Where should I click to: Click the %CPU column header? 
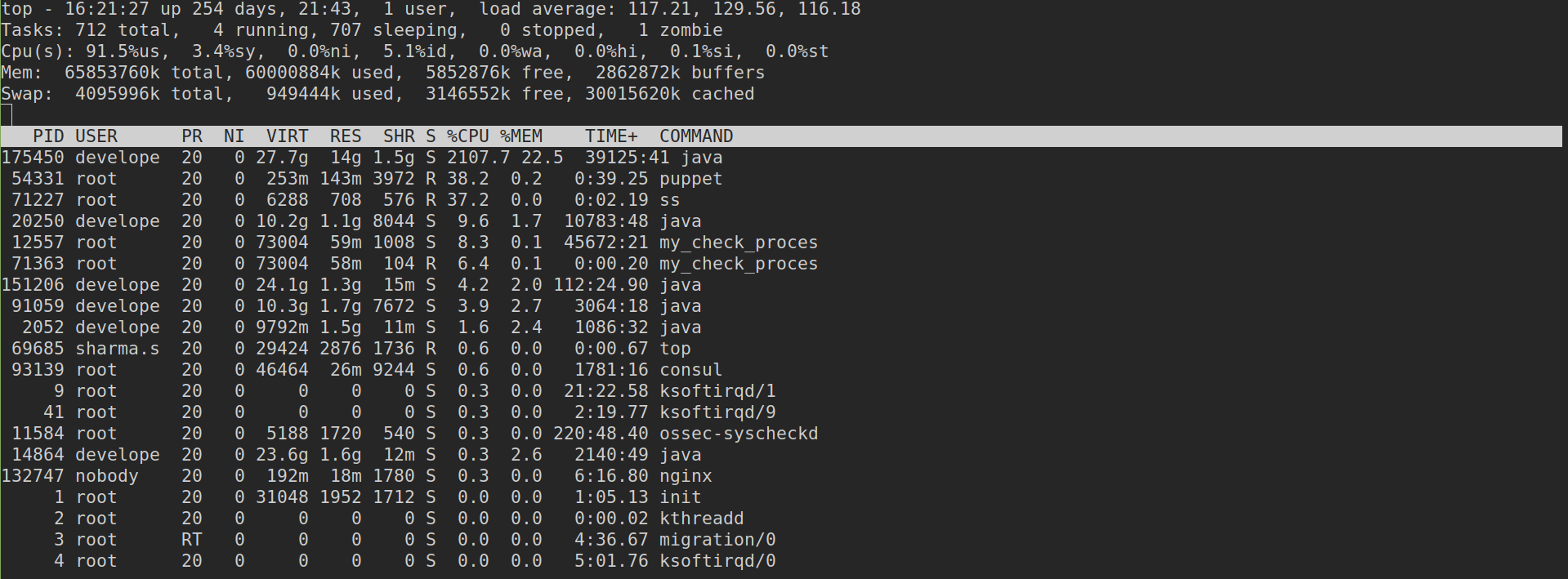click(467, 136)
